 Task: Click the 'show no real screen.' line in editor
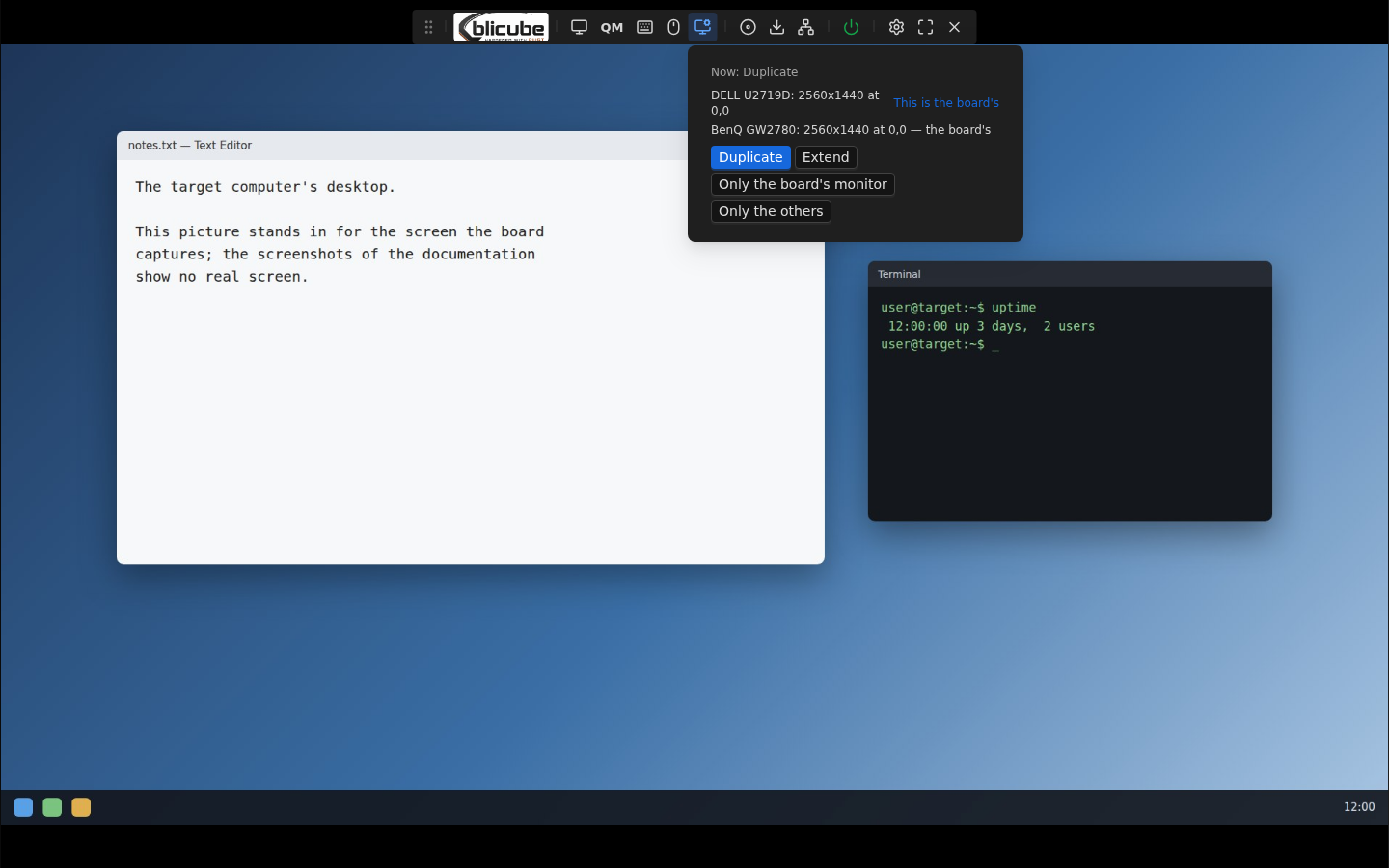[222, 277]
